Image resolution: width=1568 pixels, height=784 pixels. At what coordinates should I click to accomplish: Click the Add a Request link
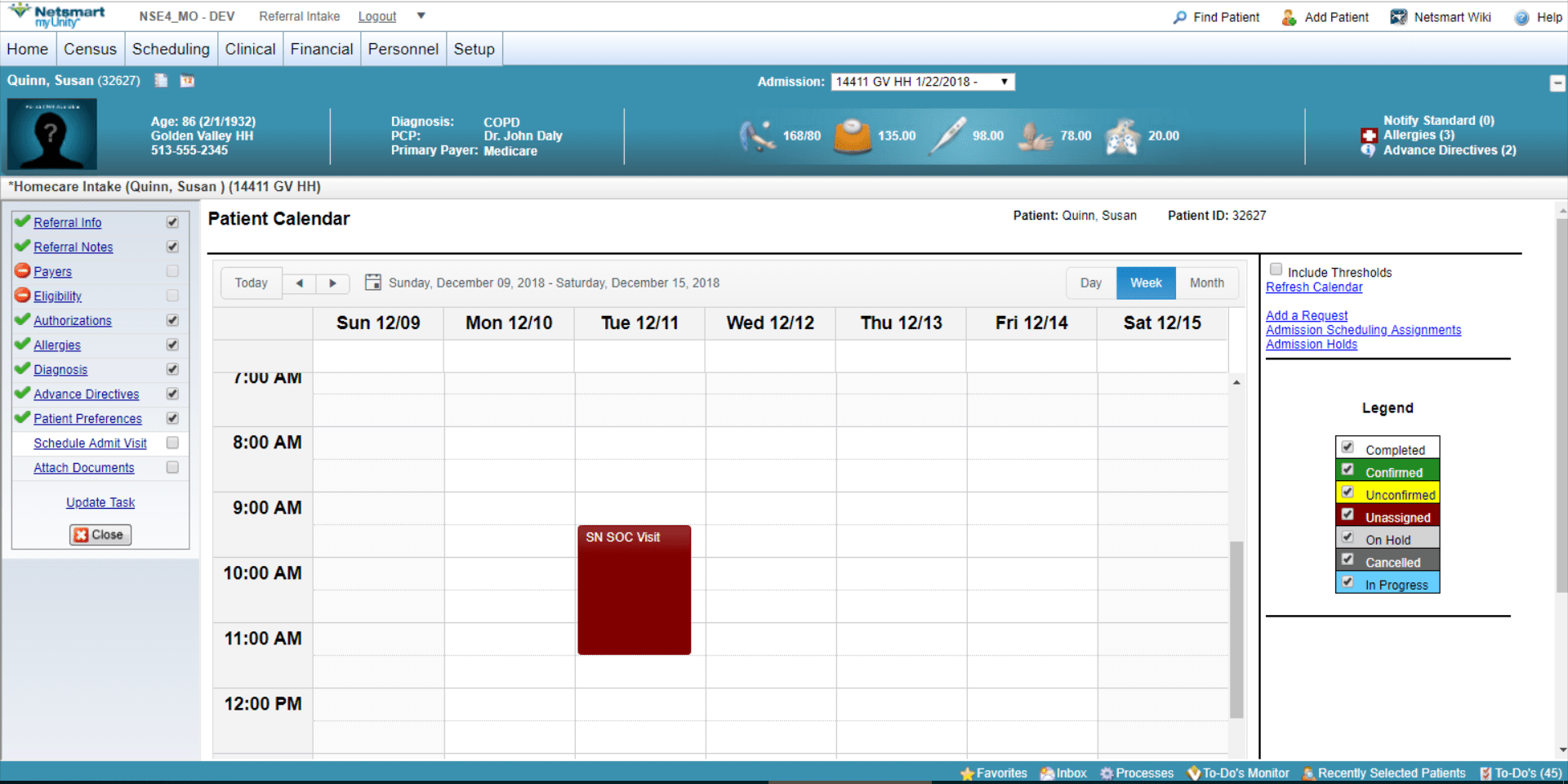click(x=1307, y=315)
